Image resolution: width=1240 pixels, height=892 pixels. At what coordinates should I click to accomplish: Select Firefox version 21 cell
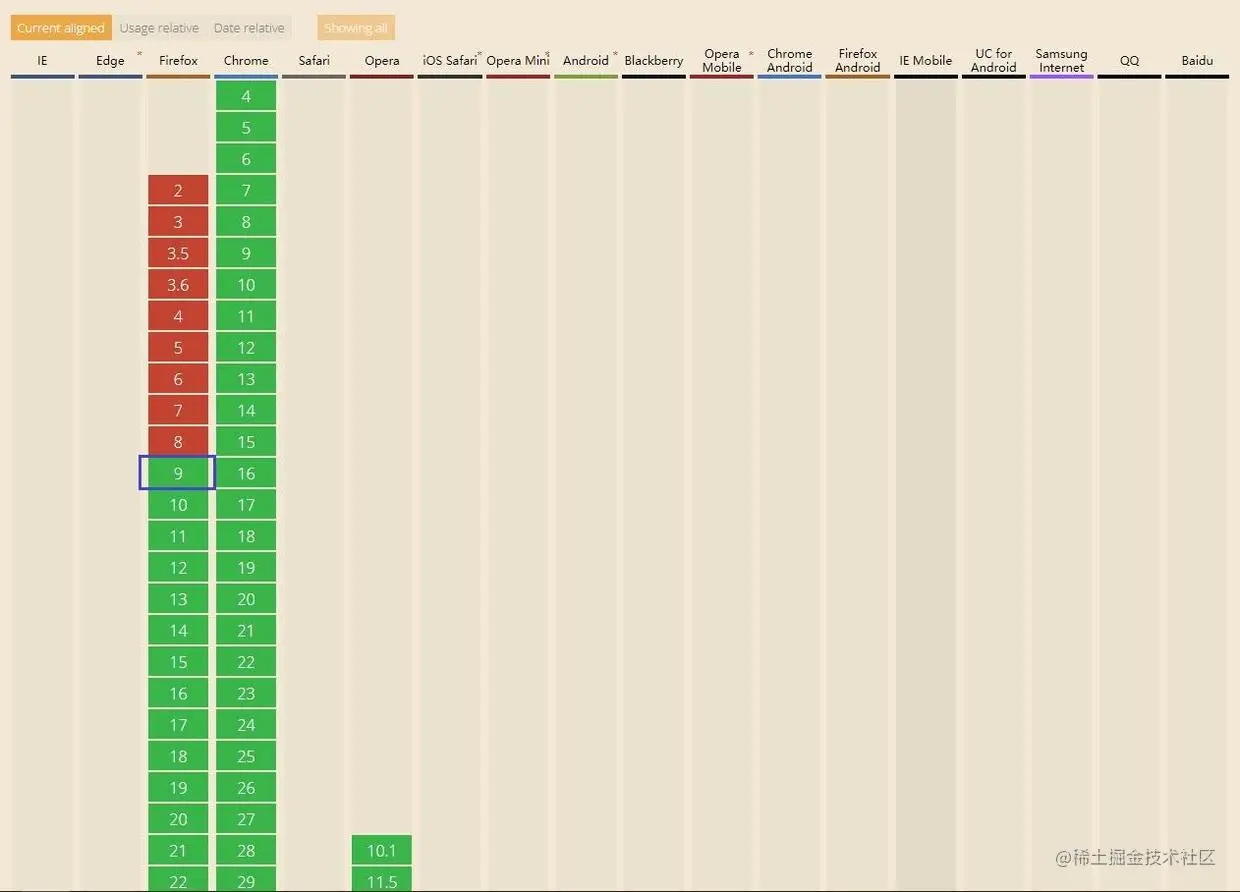coord(178,850)
